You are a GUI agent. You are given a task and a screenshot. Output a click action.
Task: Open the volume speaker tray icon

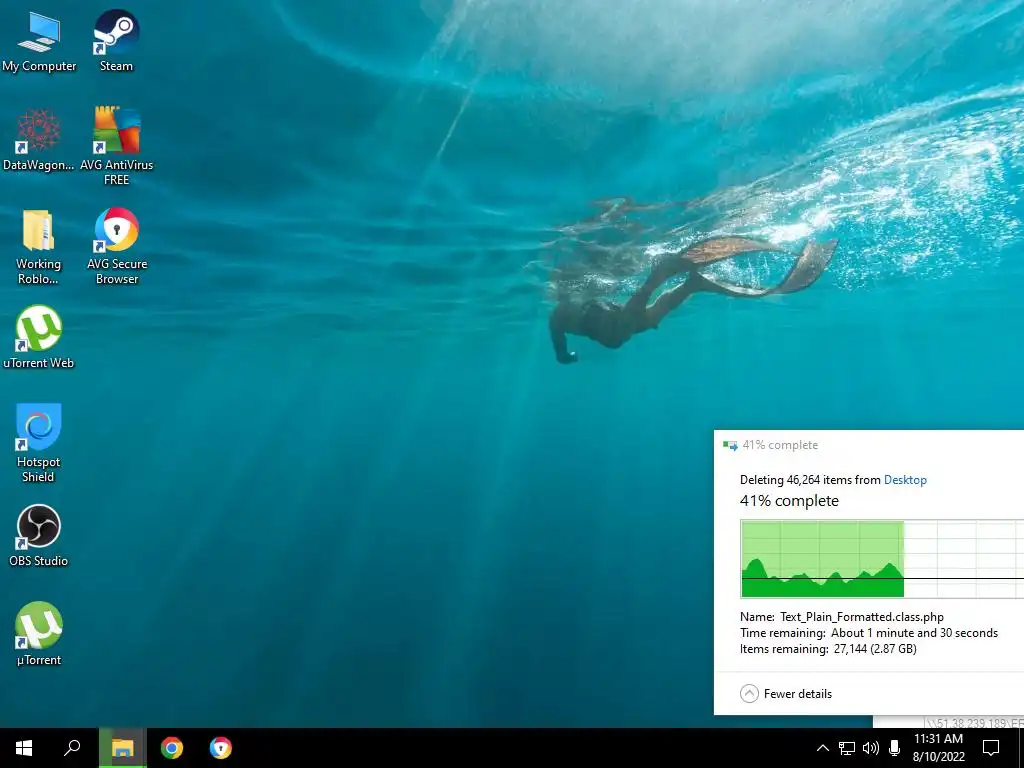871,748
